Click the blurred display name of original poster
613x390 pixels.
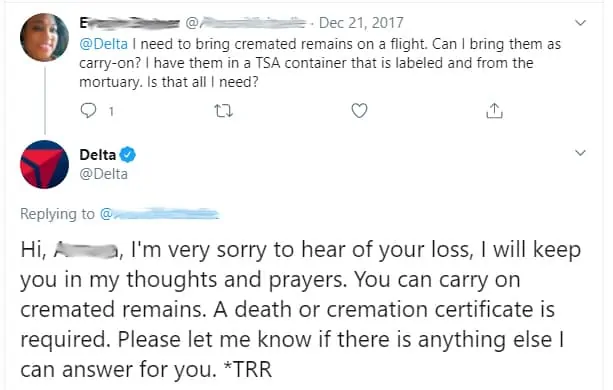click(130, 23)
